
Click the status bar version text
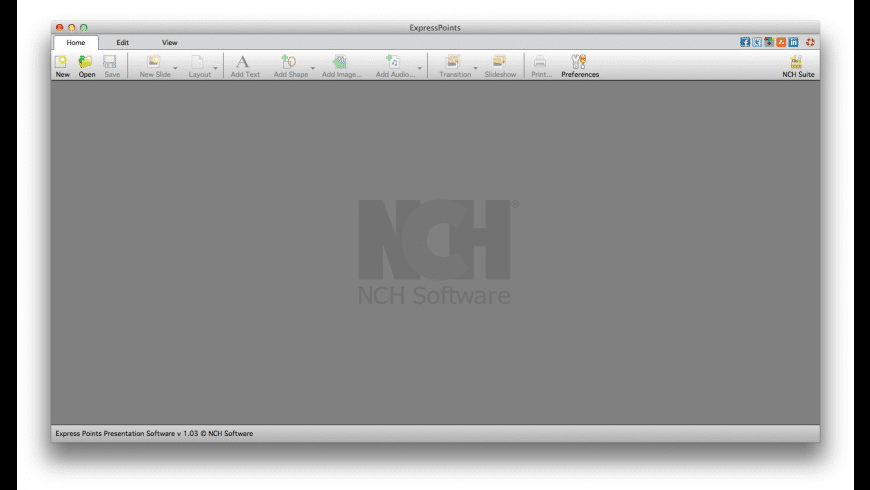(x=154, y=433)
